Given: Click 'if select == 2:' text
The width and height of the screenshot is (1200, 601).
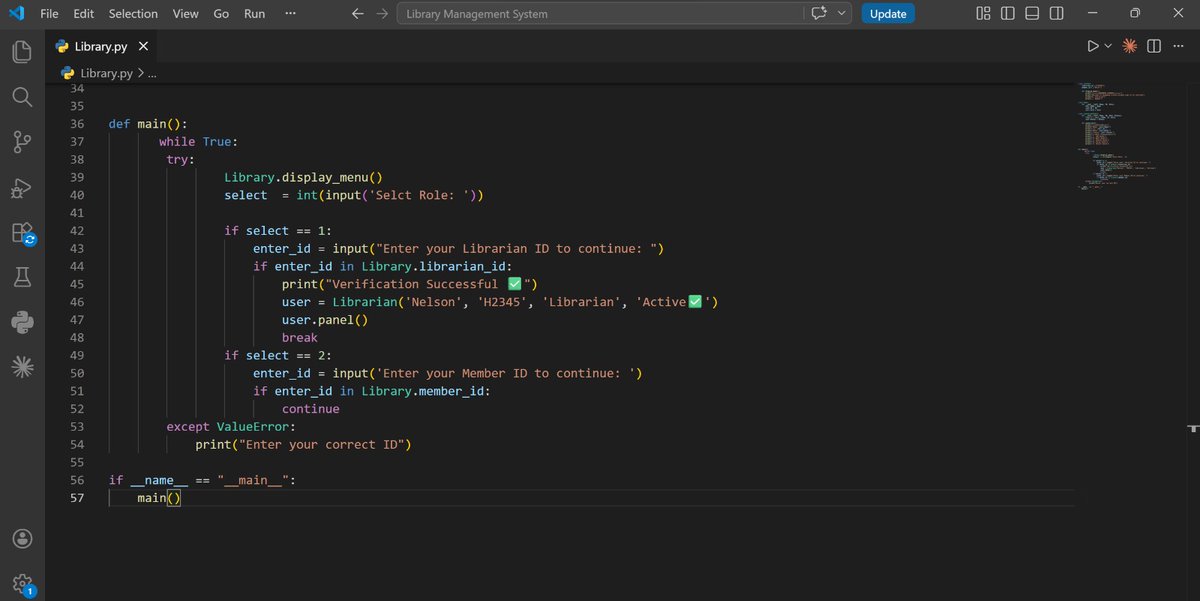Looking at the screenshot, I should pos(278,356).
